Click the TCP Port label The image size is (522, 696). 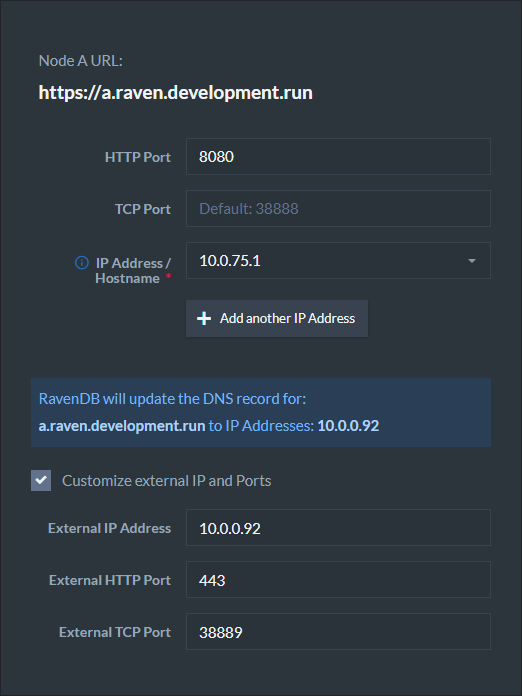(x=143, y=209)
